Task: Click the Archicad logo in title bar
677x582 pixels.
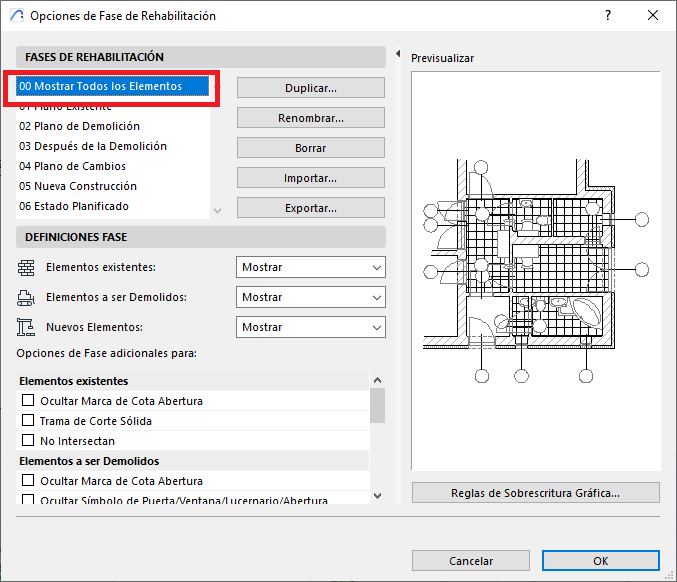Action: (x=15, y=16)
